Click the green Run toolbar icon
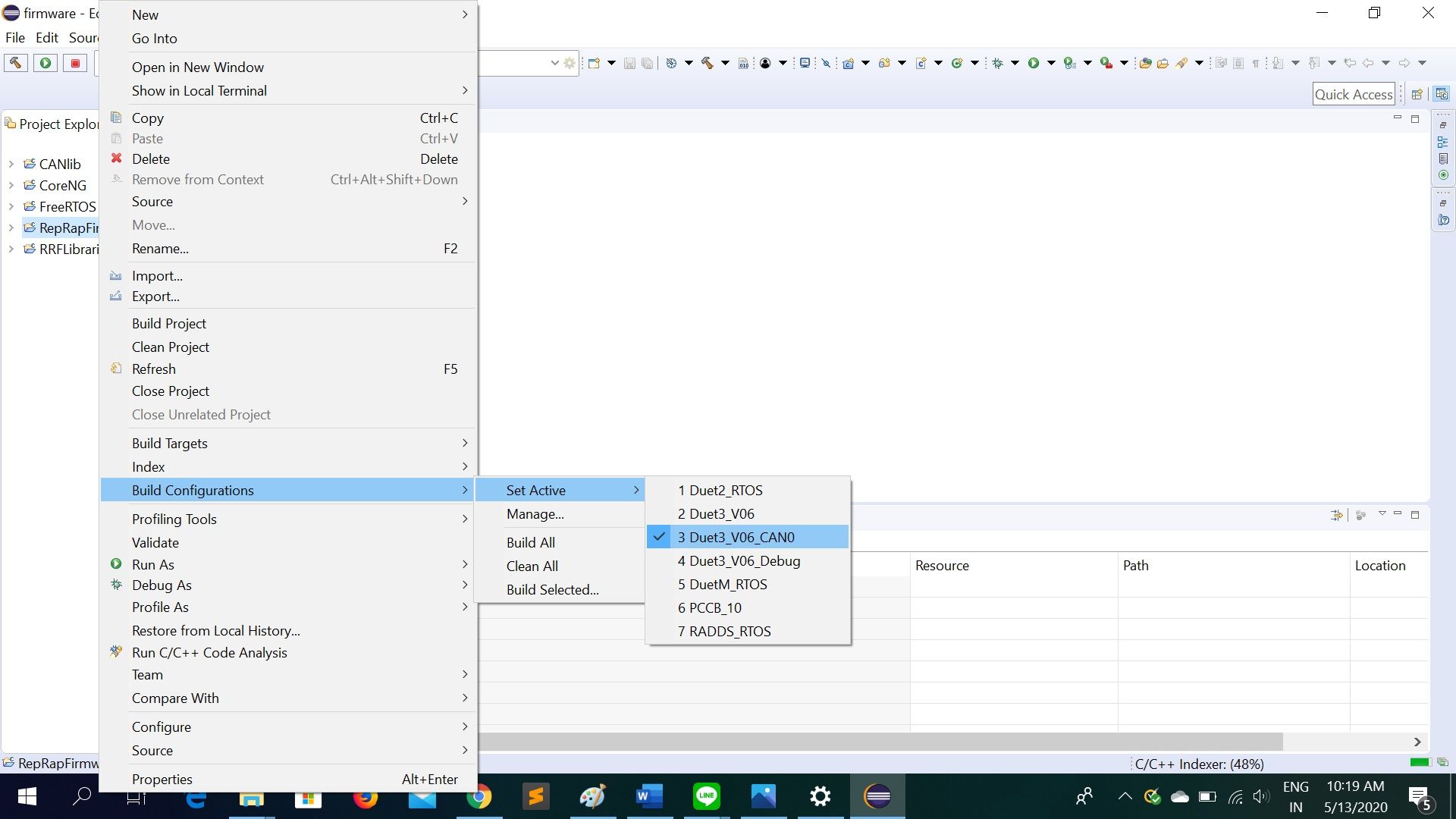1456x819 pixels. click(x=1033, y=63)
